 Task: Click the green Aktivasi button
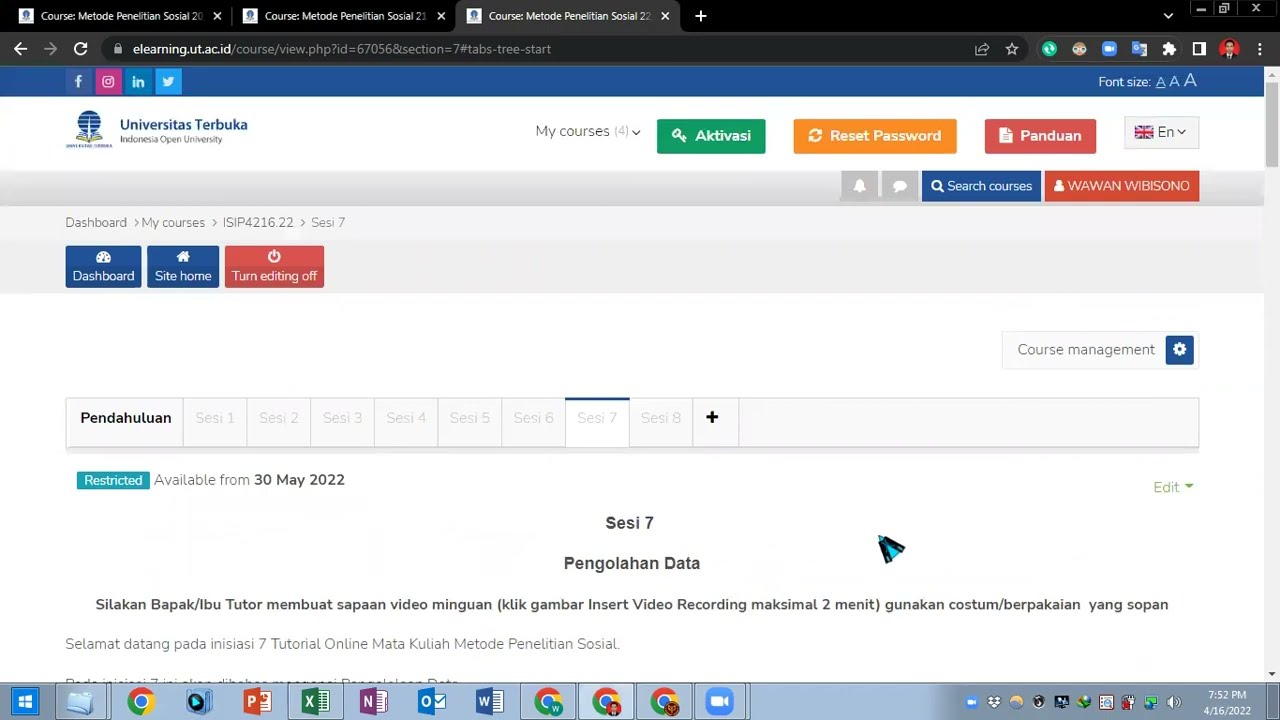click(711, 136)
